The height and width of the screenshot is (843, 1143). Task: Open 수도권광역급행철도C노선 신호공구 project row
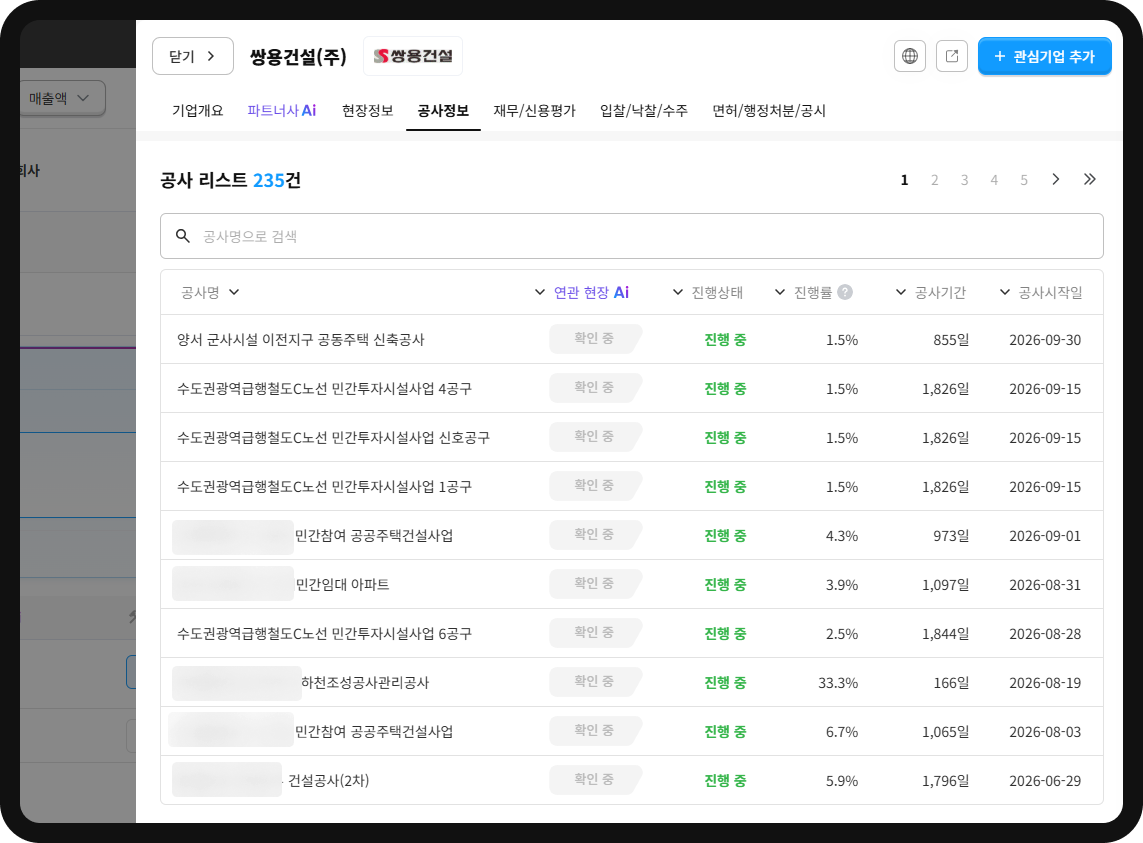coord(631,437)
